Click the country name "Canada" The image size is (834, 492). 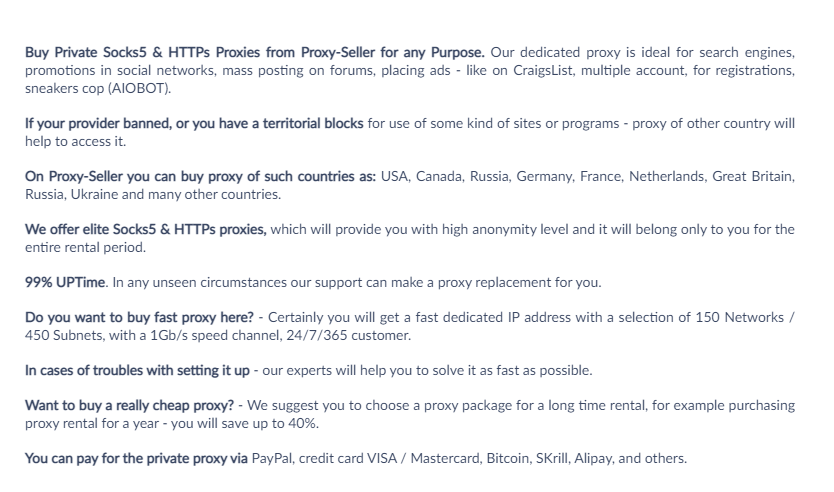(x=440, y=177)
